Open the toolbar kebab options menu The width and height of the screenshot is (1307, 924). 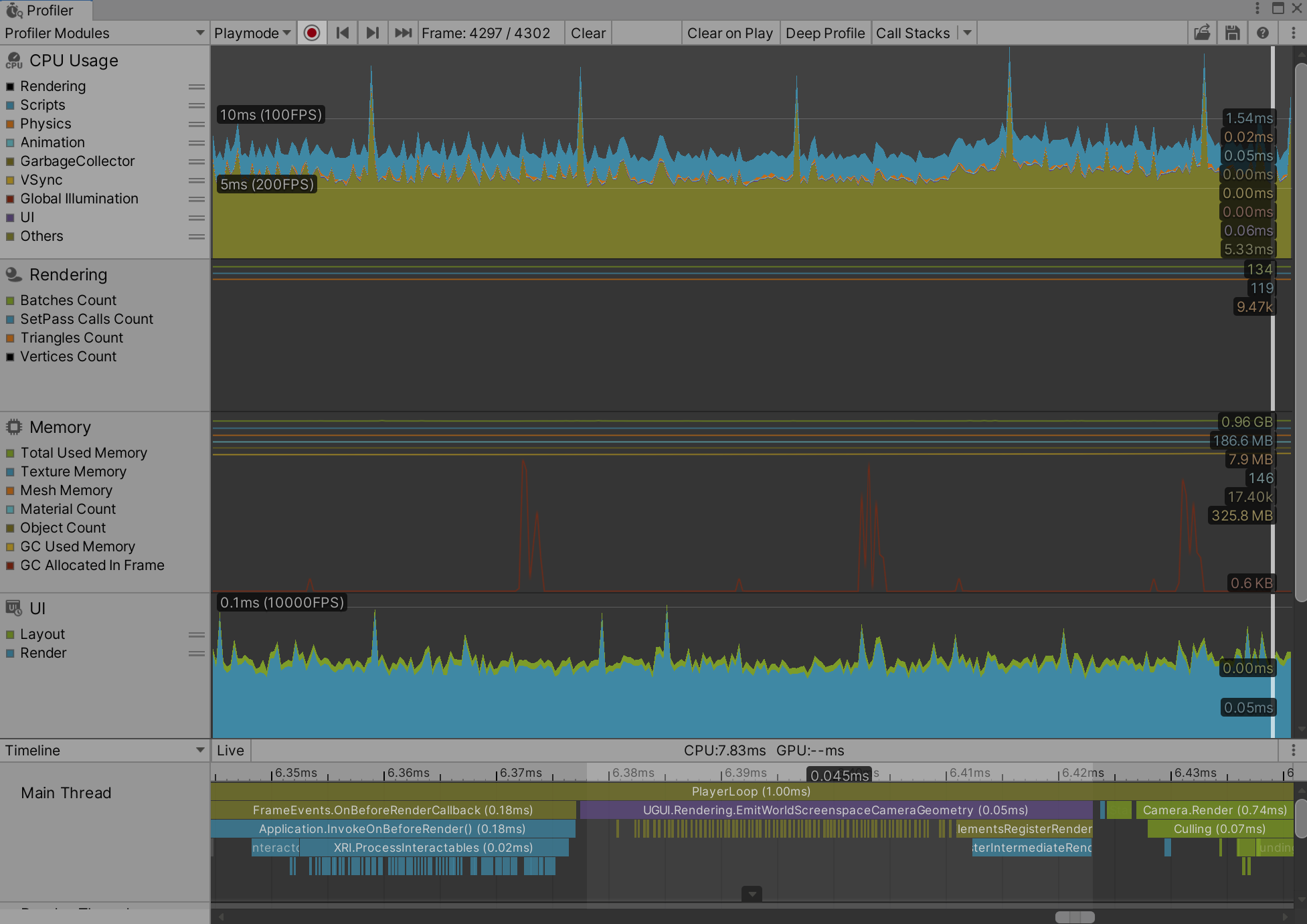(x=1293, y=33)
